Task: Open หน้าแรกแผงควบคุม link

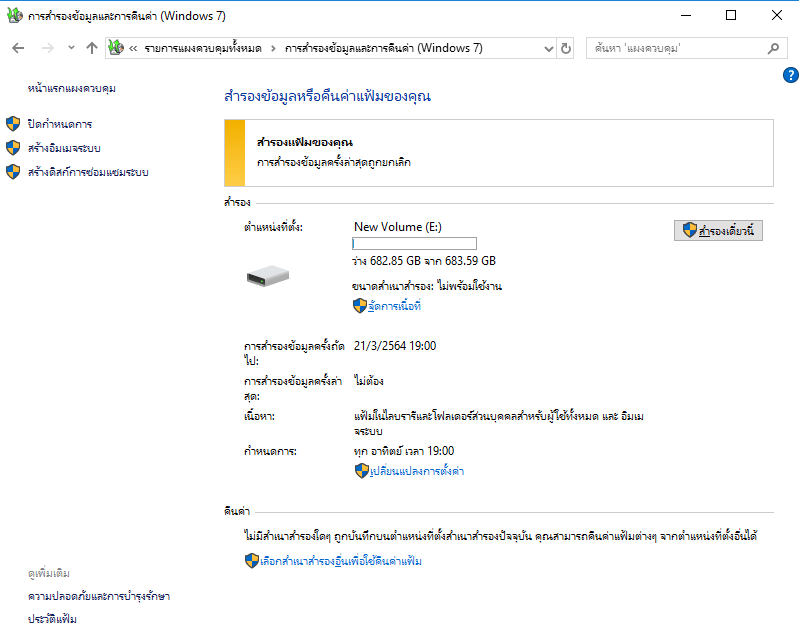Action: 72,88
